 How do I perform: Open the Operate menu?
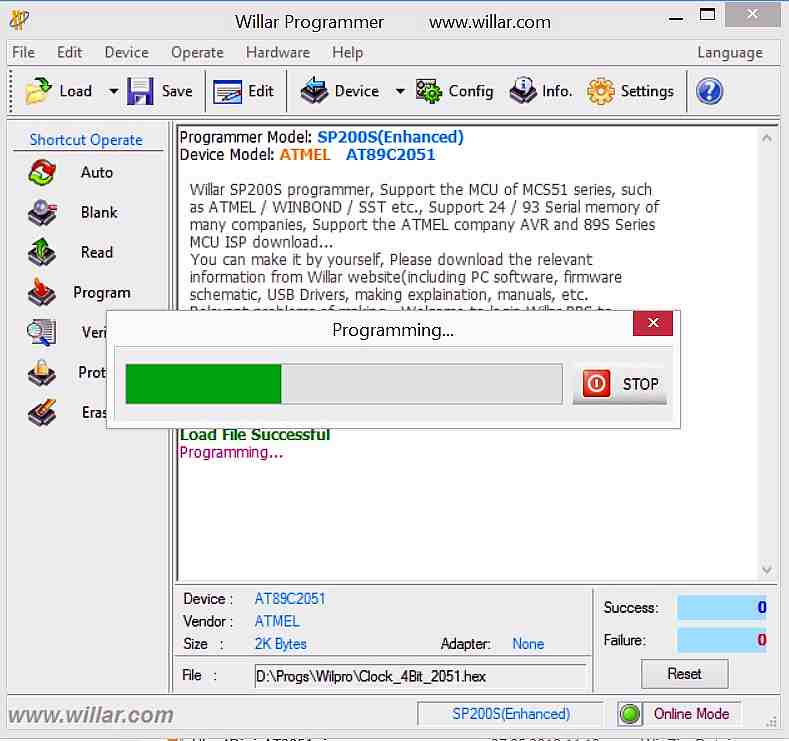[x=197, y=52]
